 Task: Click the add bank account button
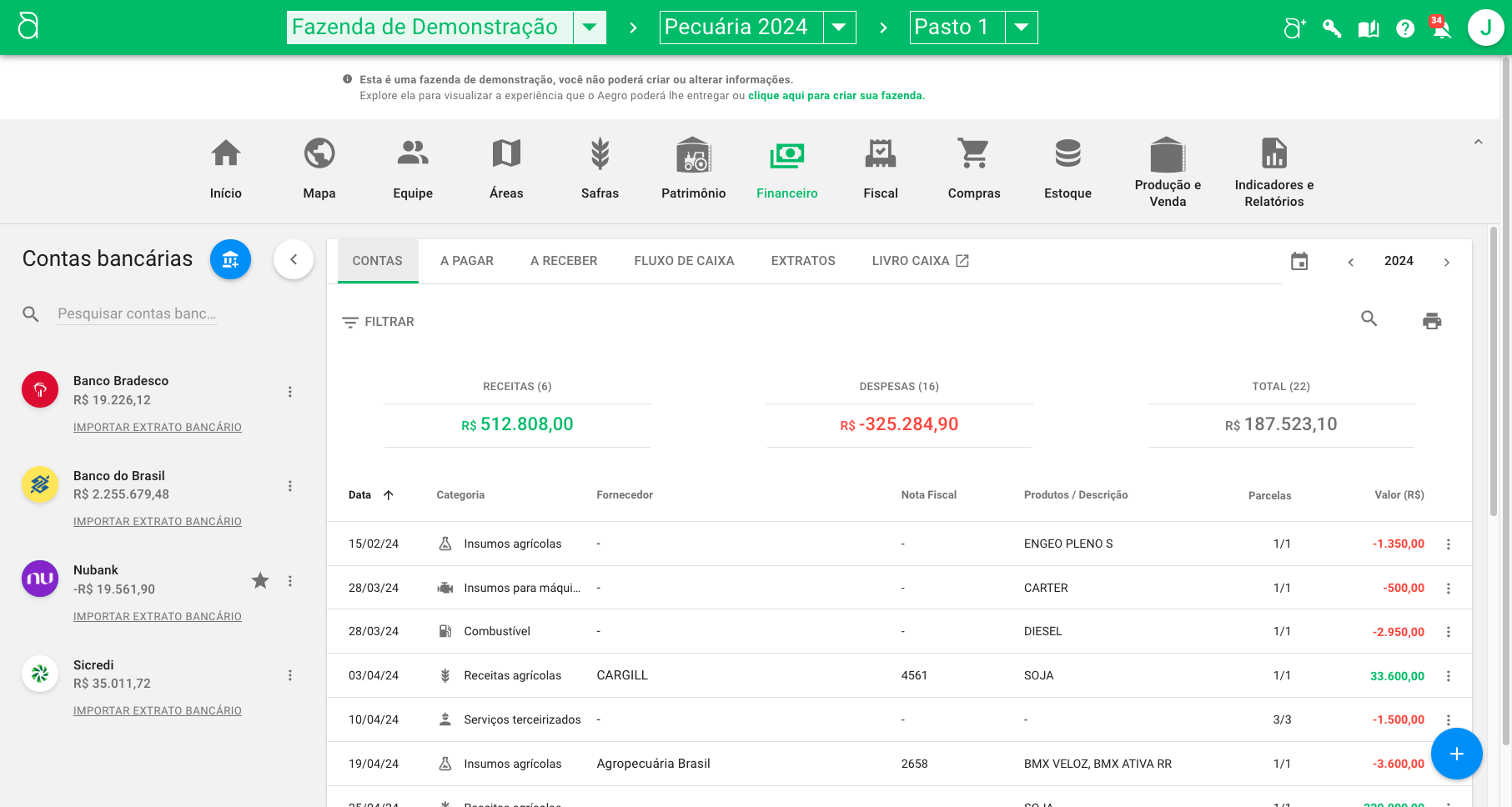point(230,259)
